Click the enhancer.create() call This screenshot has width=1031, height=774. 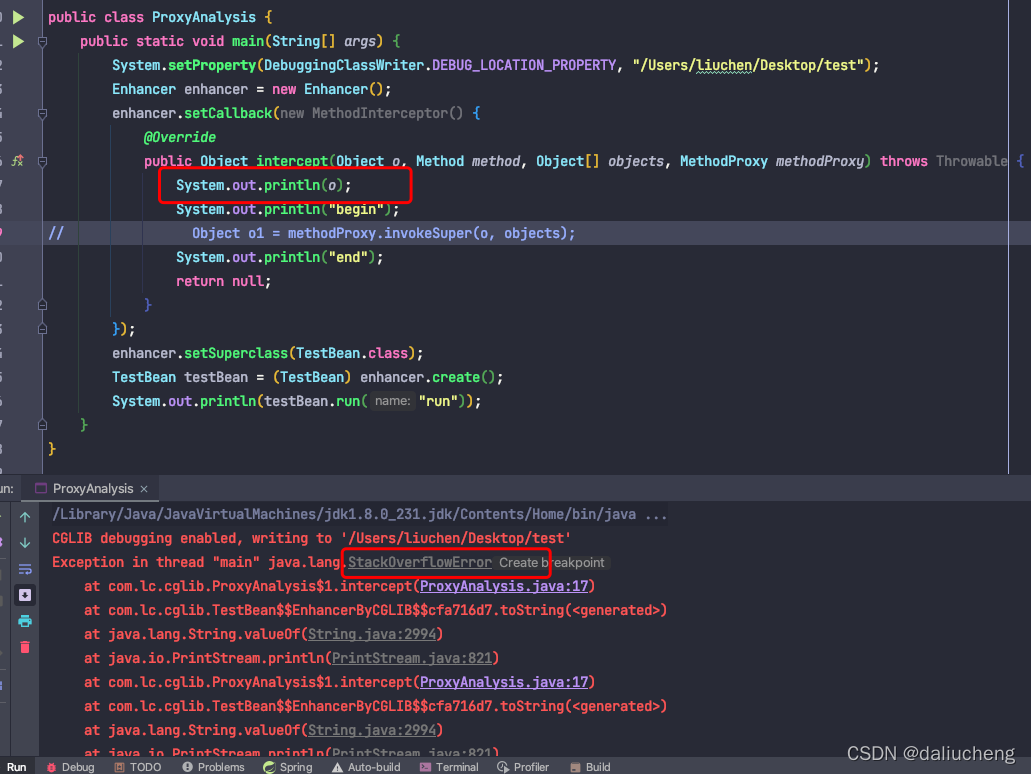[431, 377]
